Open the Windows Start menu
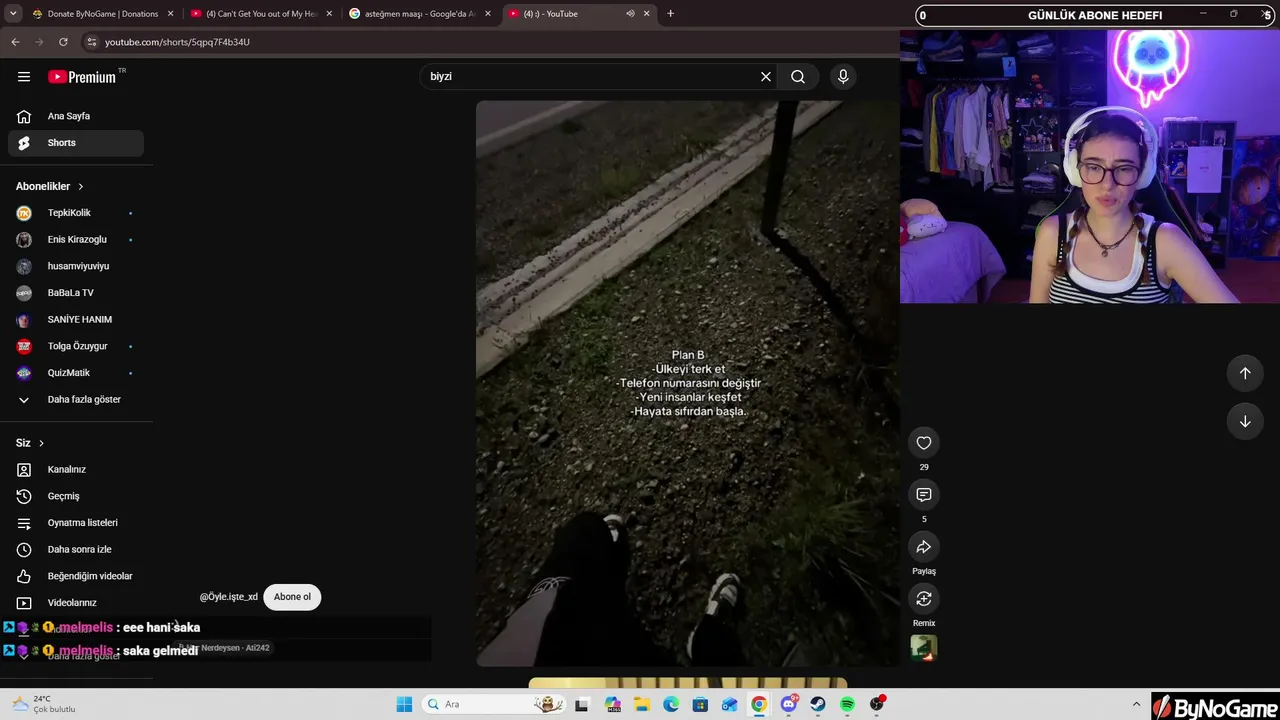Screen dimensions: 1280x720 pos(404,704)
